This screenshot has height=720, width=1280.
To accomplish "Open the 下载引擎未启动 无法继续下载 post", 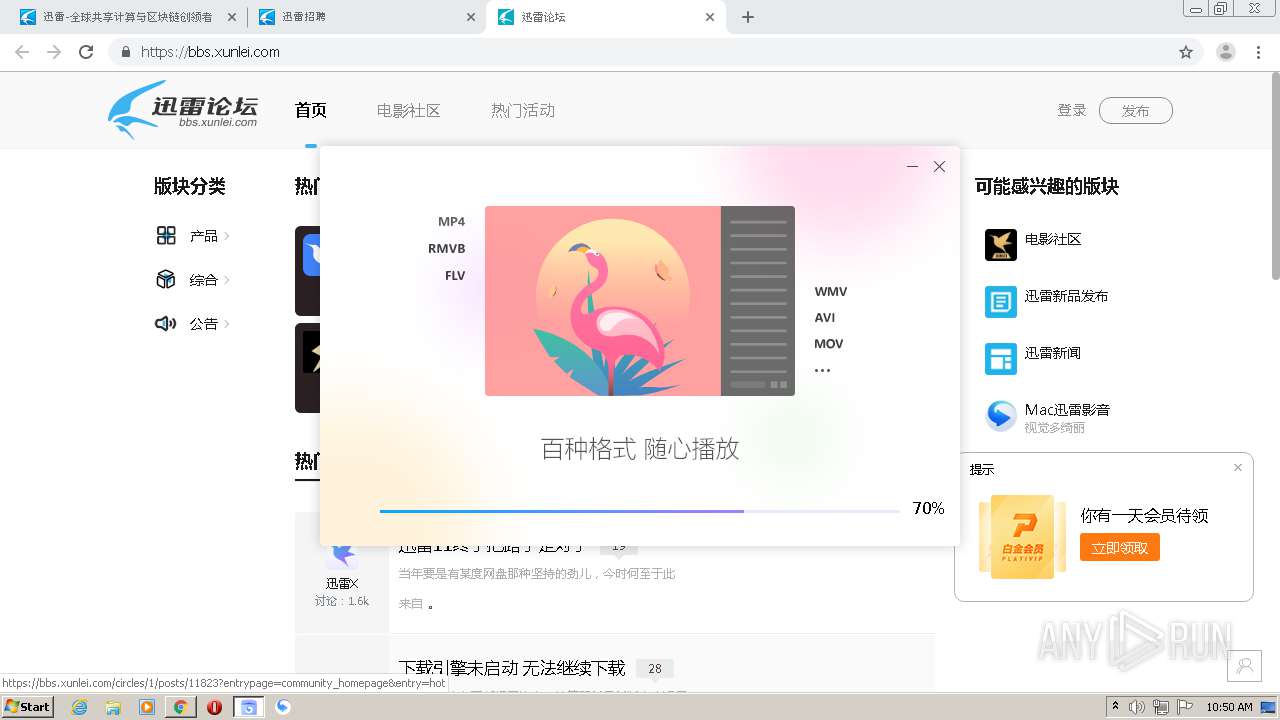I will tap(512, 667).
